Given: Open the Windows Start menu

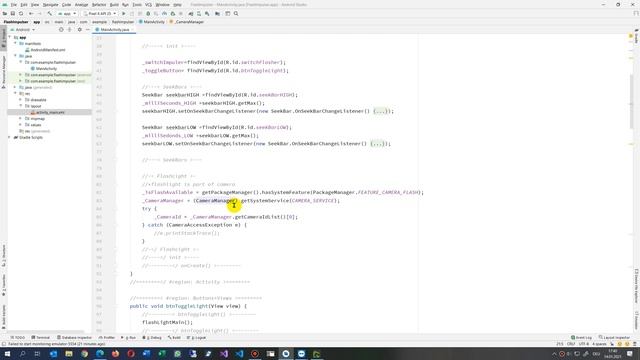Looking at the screenshot, I should 7,353.
